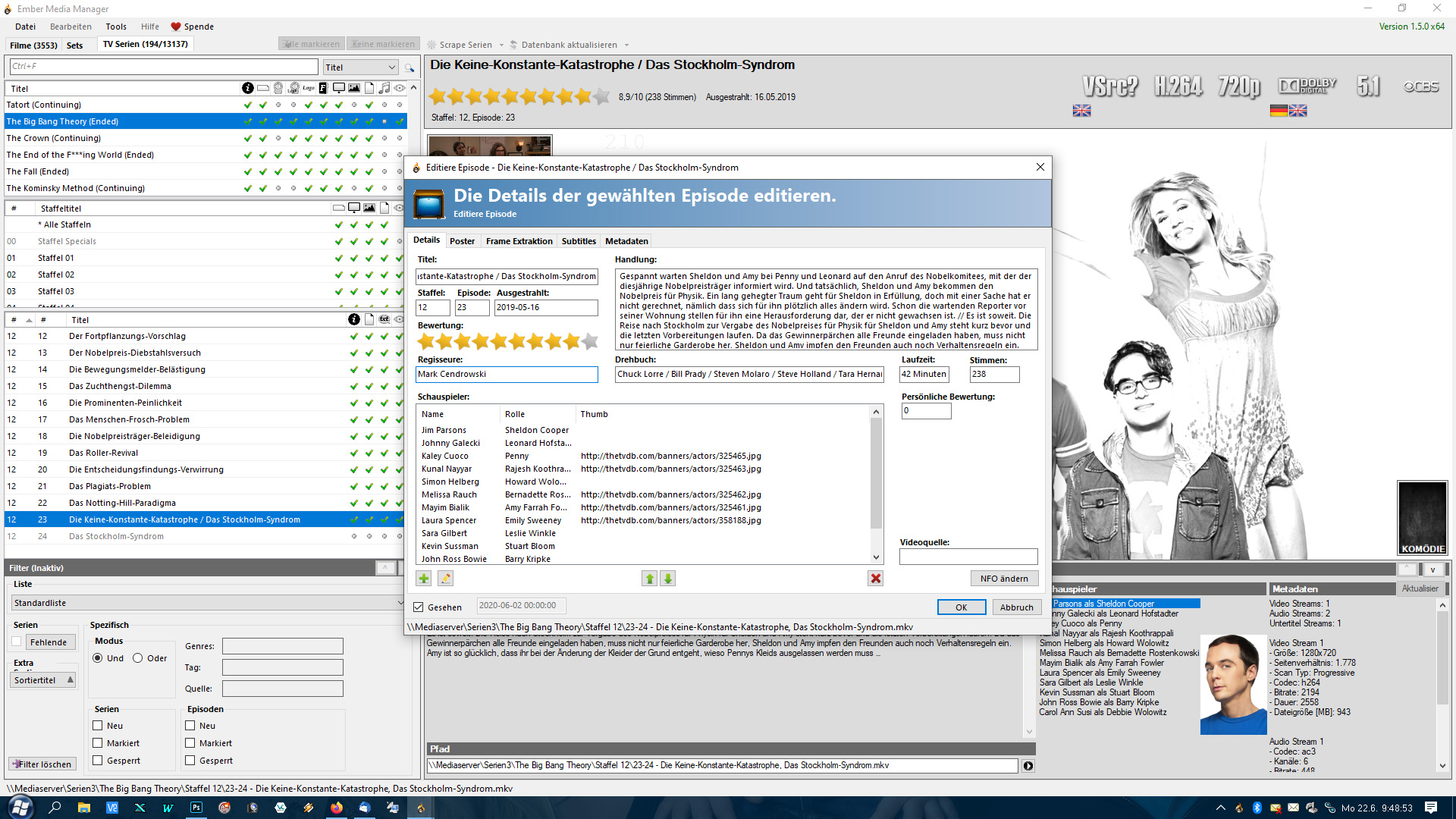Click the fanart landscape image column icon
Viewport: 1456px width, 819px height.
354,88
